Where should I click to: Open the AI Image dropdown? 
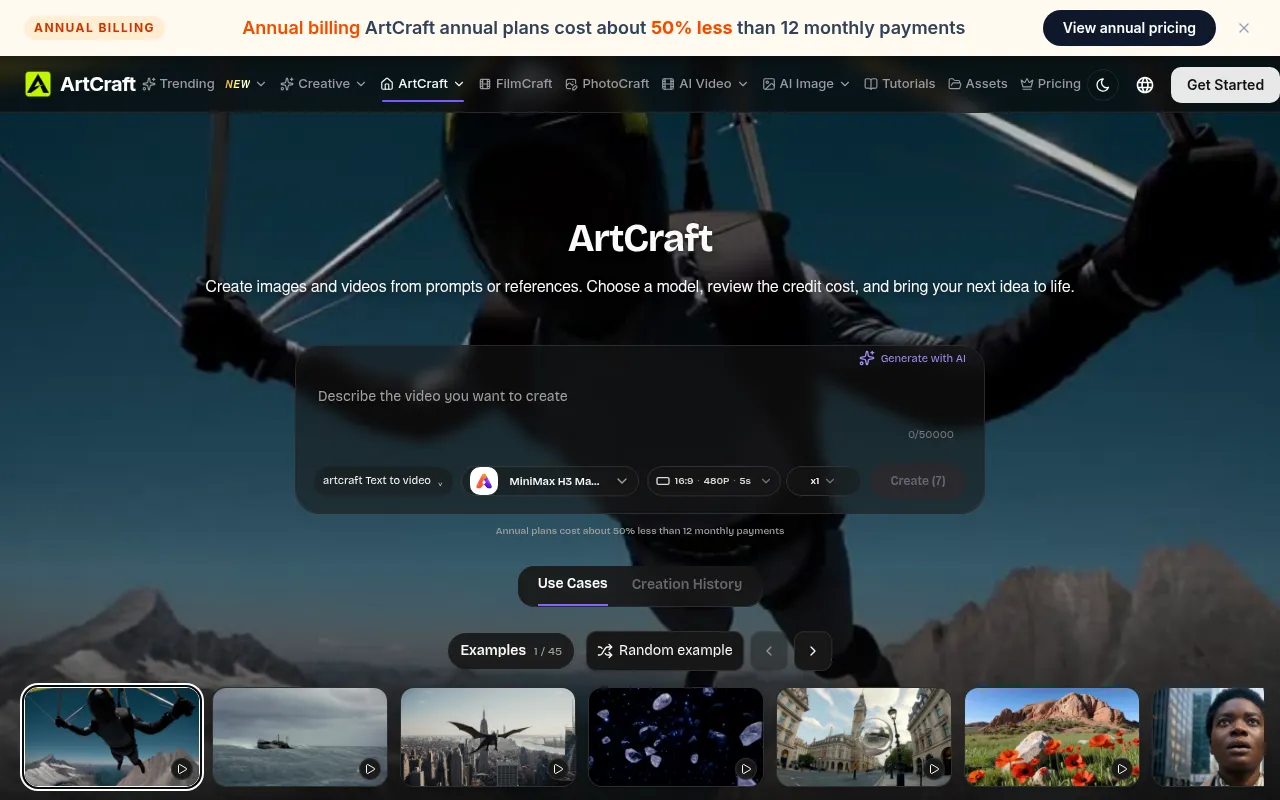806,84
